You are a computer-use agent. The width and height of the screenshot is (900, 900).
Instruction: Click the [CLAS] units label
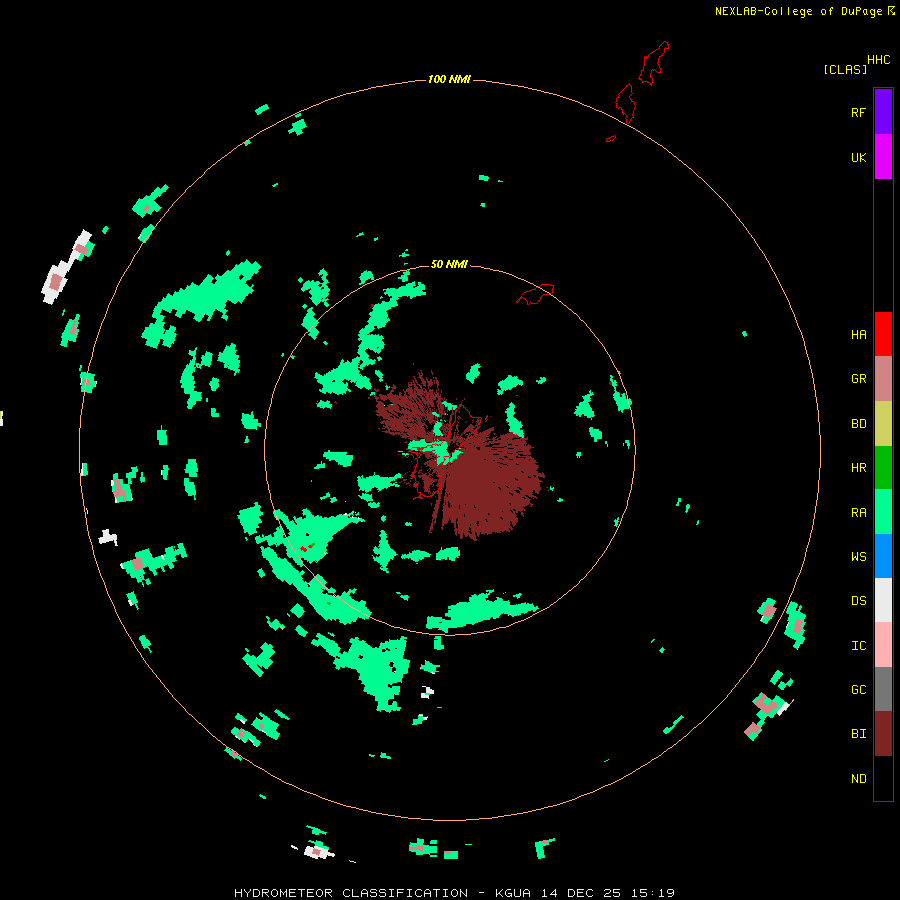tap(845, 69)
